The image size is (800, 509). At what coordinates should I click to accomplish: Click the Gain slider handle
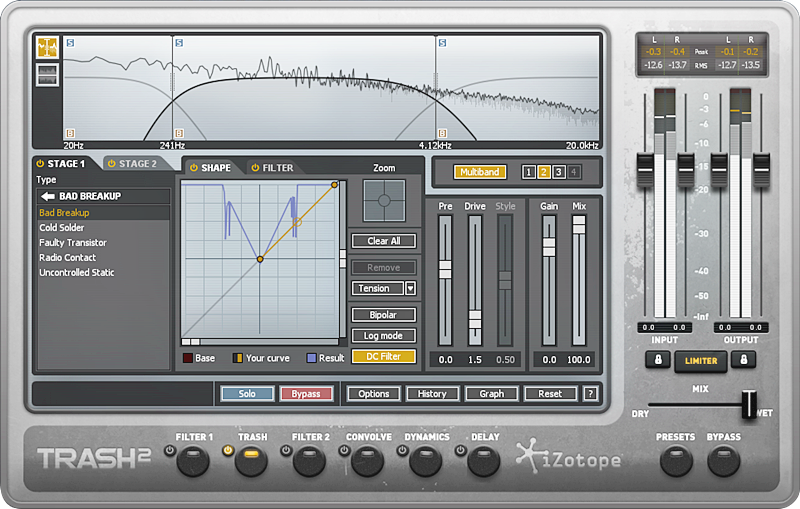click(549, 247)
